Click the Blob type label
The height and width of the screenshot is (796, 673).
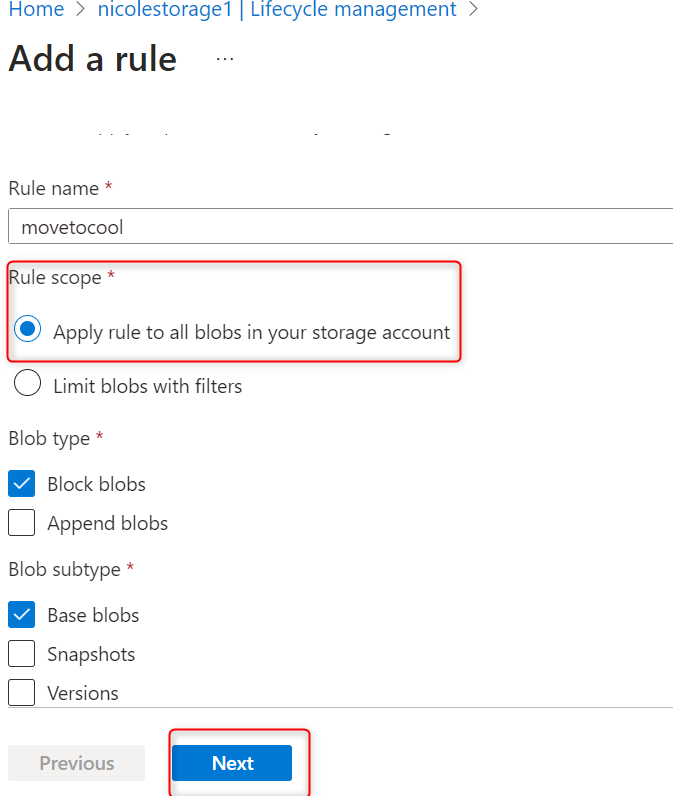point(49,438)
